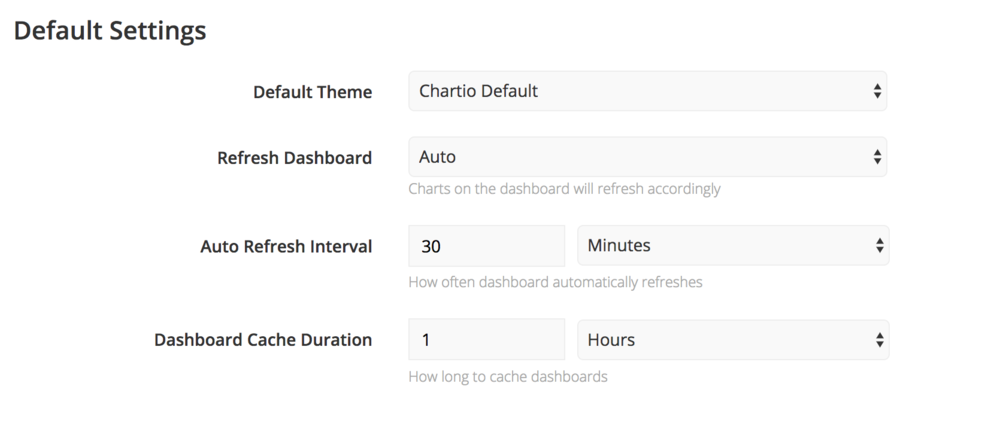The width and height of the screenshot is (1000, 432).
Task: Click 'Charts on the dashboard will refresh' hint
Action: (x=564, y=189)
